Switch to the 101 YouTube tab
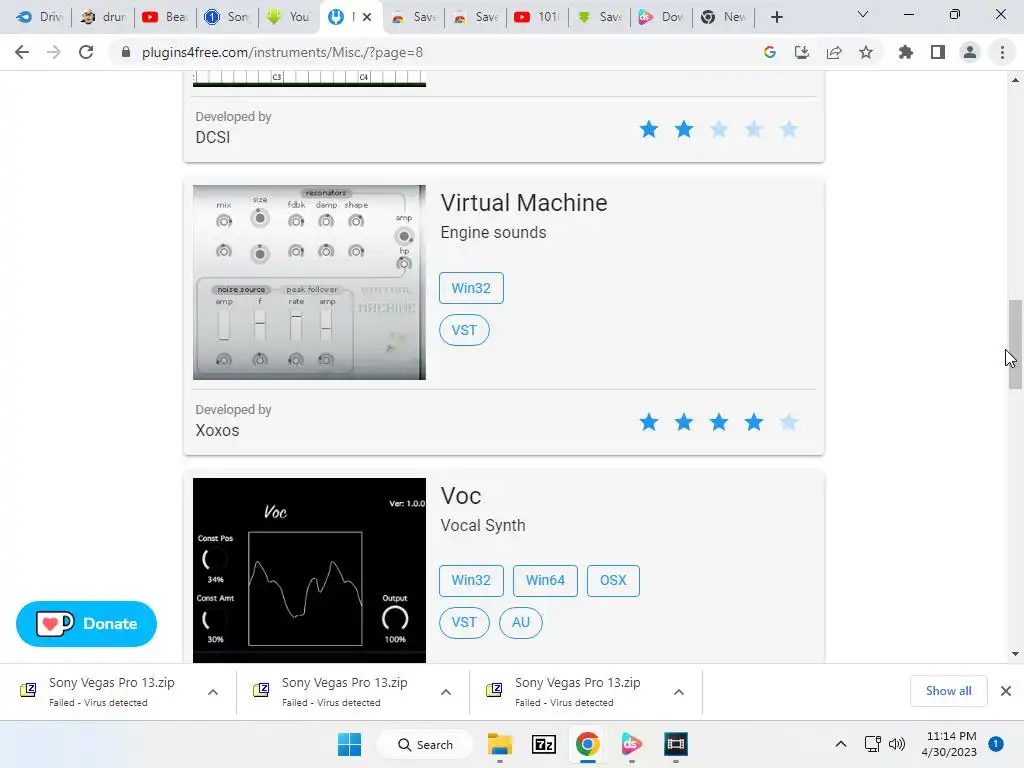The image size is (1024, 768). (x=537, y=17)
